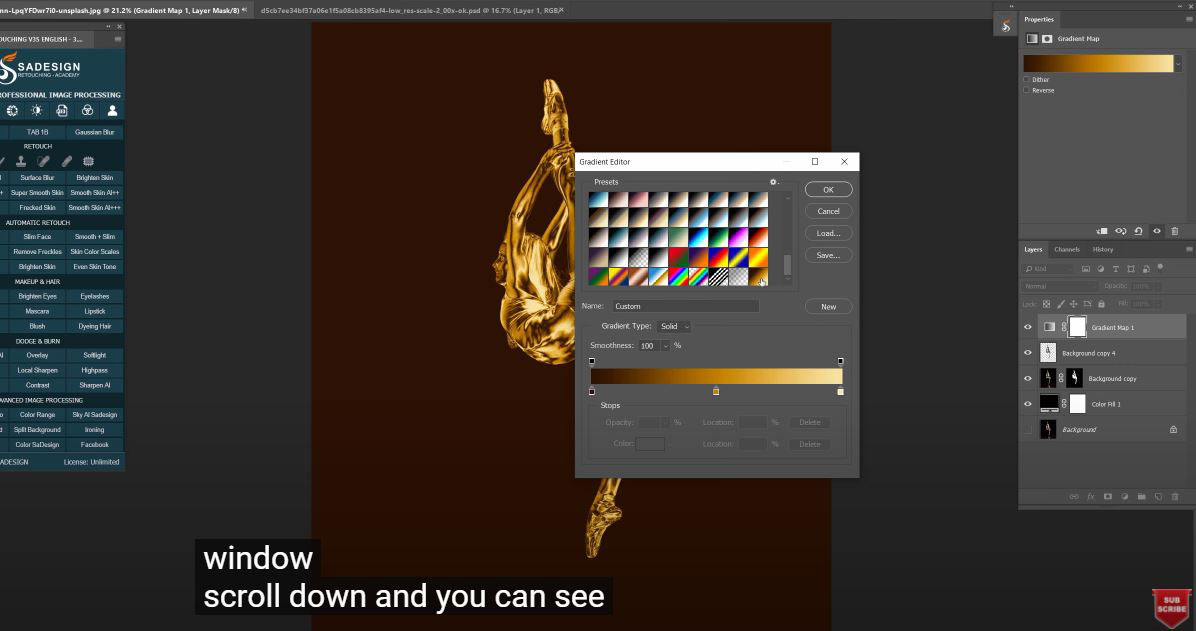Hide the Background copy layer
Image resolution: width=1196 pixels, height=631 pixels.
(x=1027, y=378)
